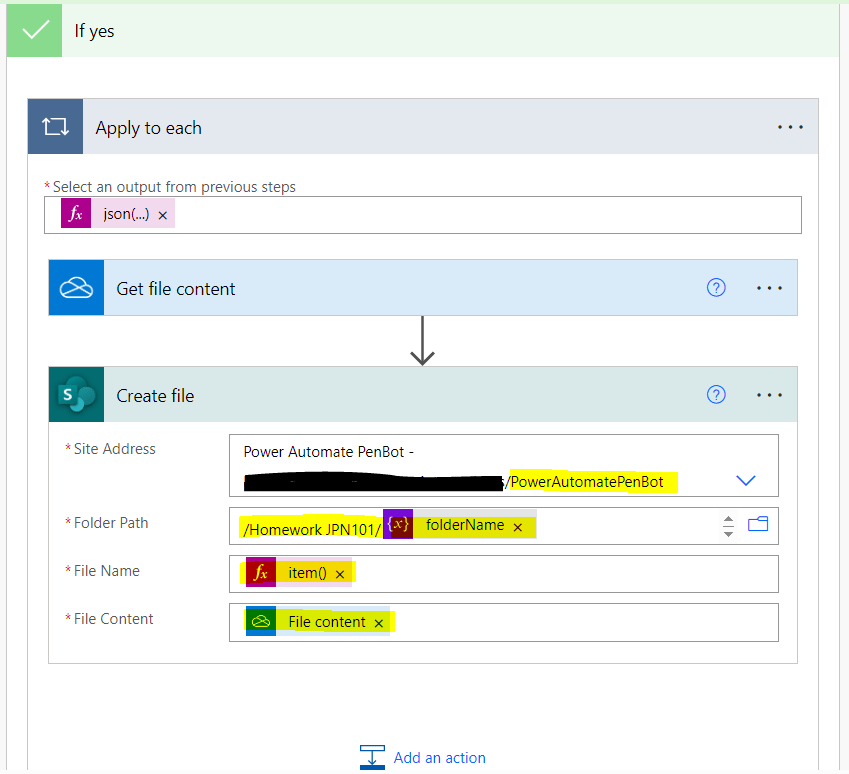This screenshot has height=774, width=849.
Task: Expand the Site Address dropdown
Action: point(746,481)
